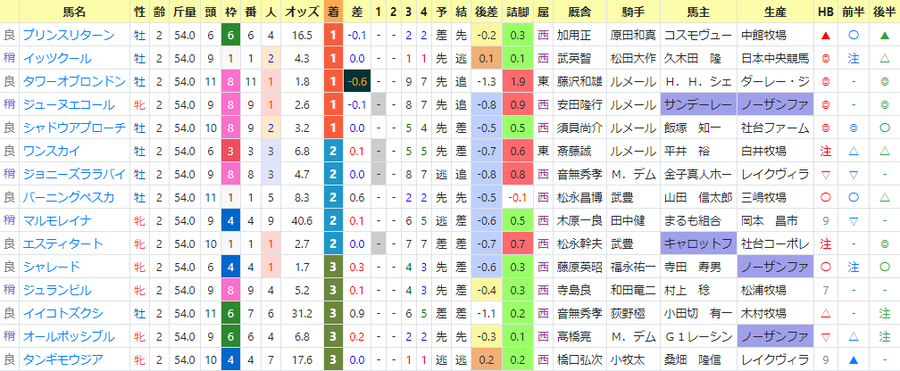Sort by 生産 column header
The image size is (900, 371).
coord(775,11)
